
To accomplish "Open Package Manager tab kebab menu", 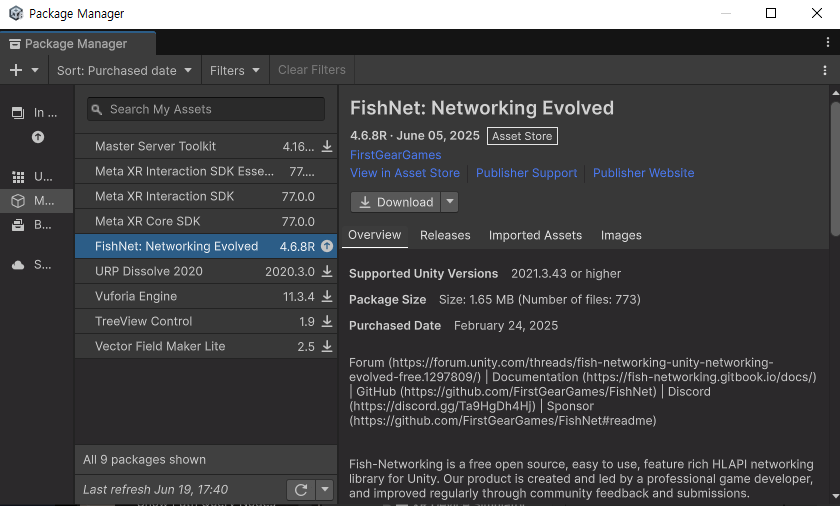I will pyautogui.click(x=828, y=43).
